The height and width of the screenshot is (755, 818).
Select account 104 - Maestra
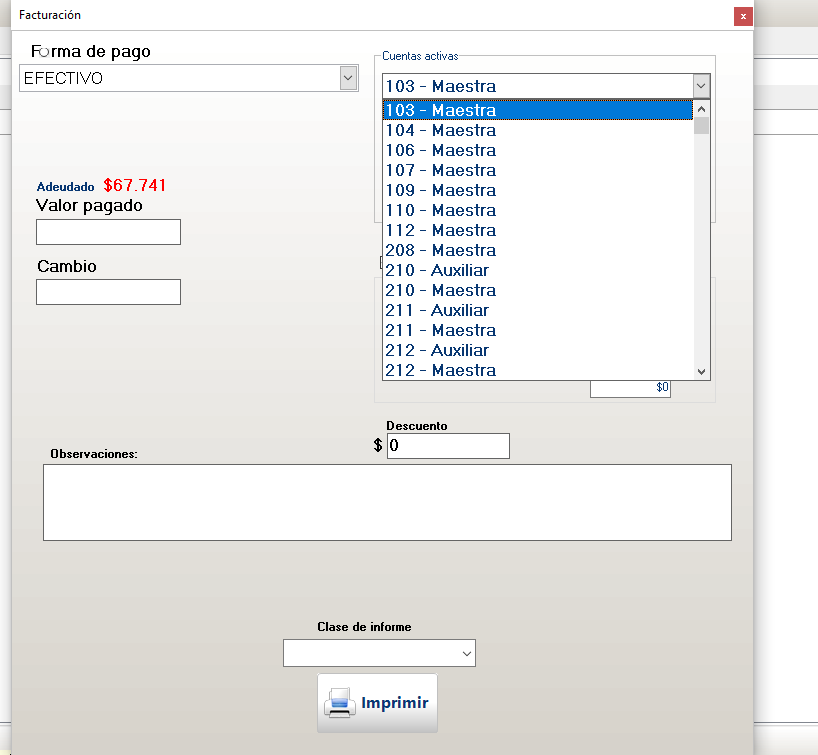(x=440, y=130)
